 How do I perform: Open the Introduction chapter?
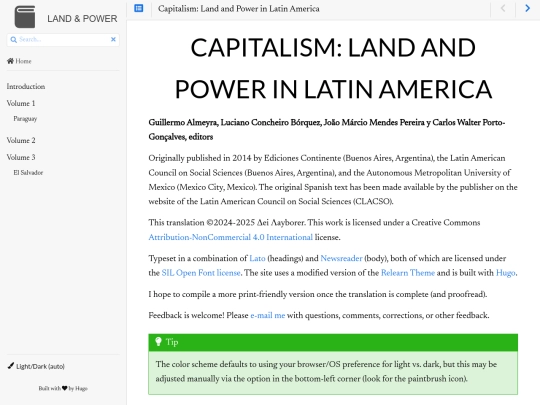click(26, 86)
